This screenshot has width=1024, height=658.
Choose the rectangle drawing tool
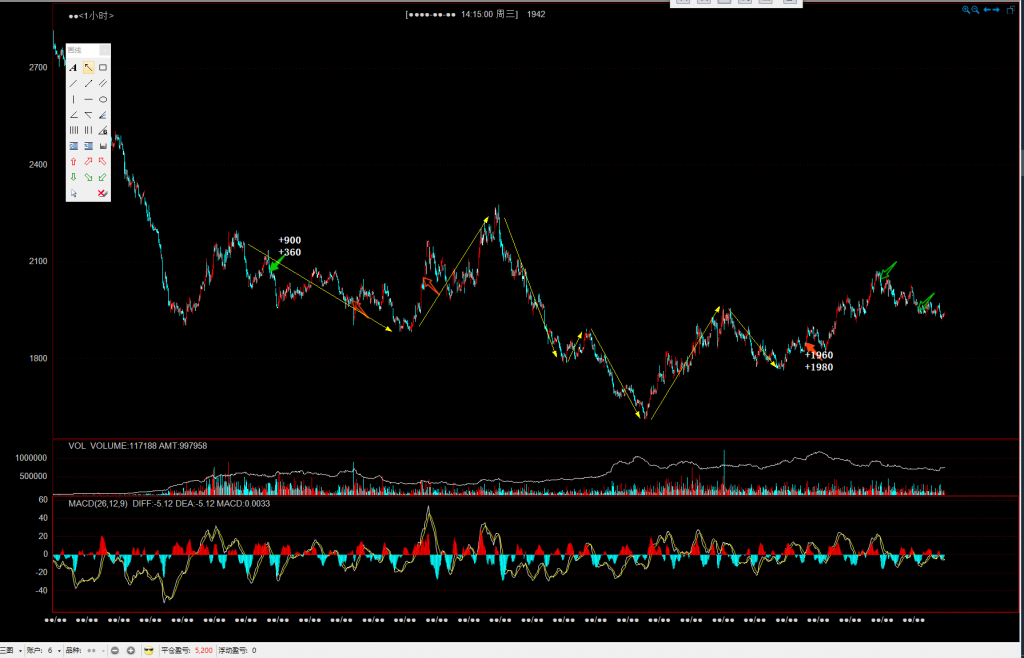coord(103,67)
